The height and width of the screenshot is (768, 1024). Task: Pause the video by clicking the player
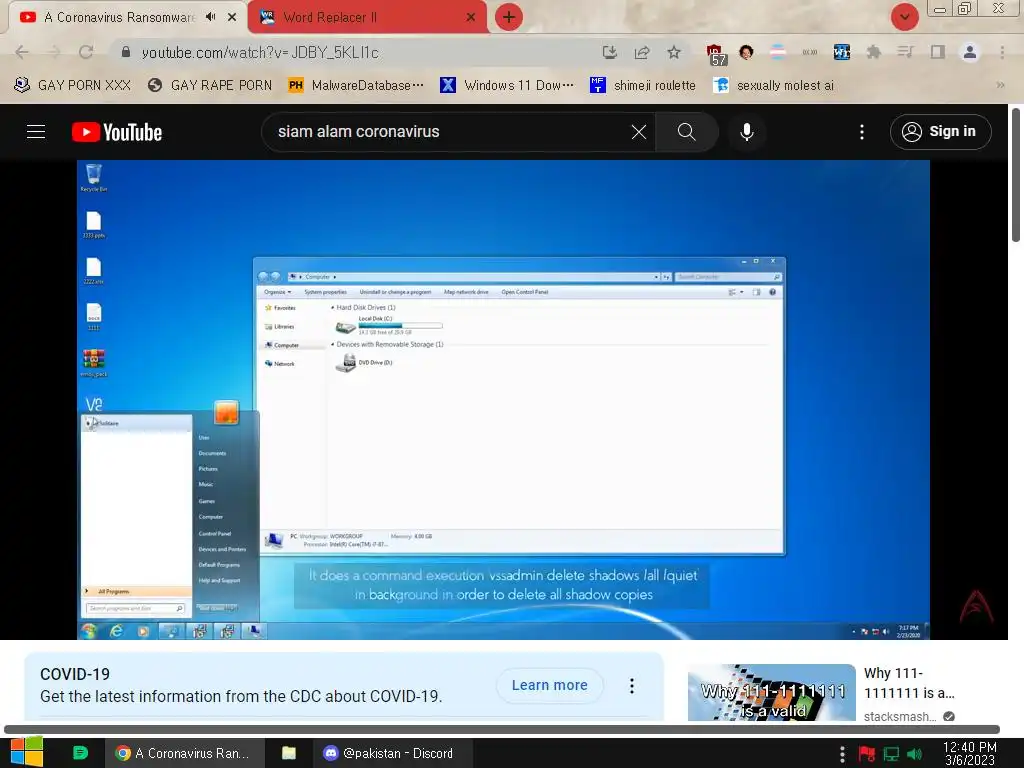[503, 400]
